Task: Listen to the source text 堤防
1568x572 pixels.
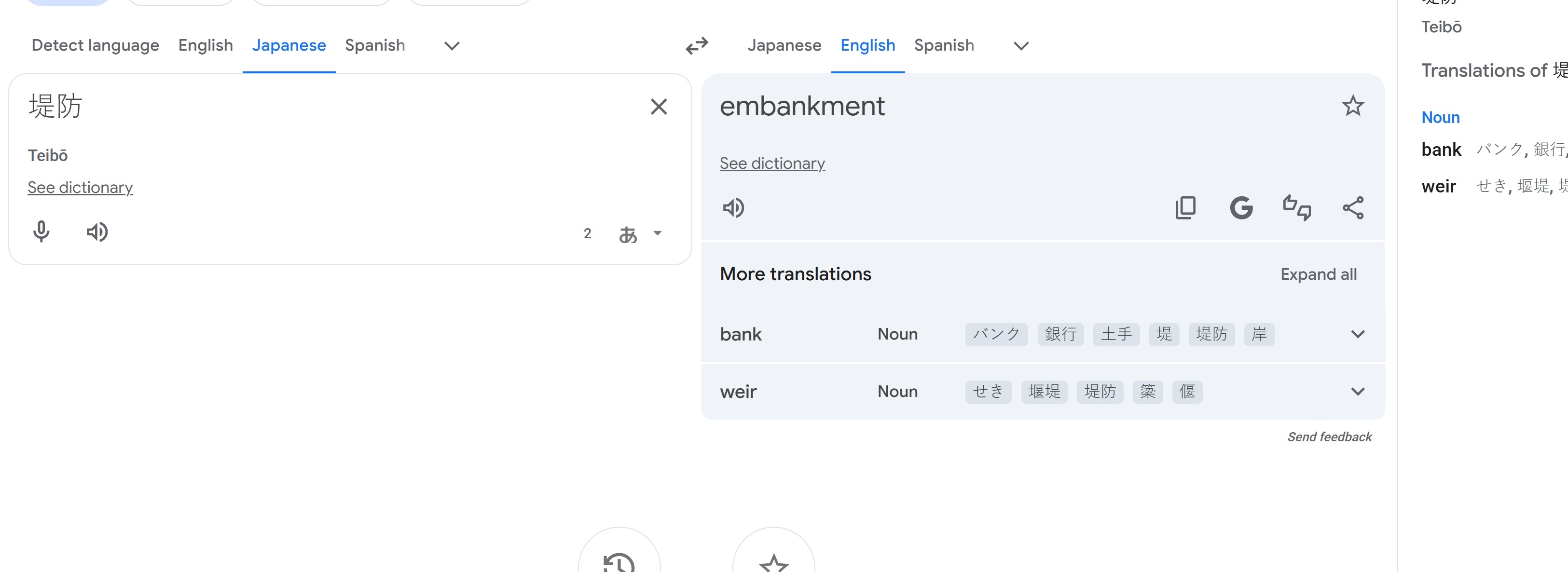Action: pyautogui.click(x=97, y=232)
